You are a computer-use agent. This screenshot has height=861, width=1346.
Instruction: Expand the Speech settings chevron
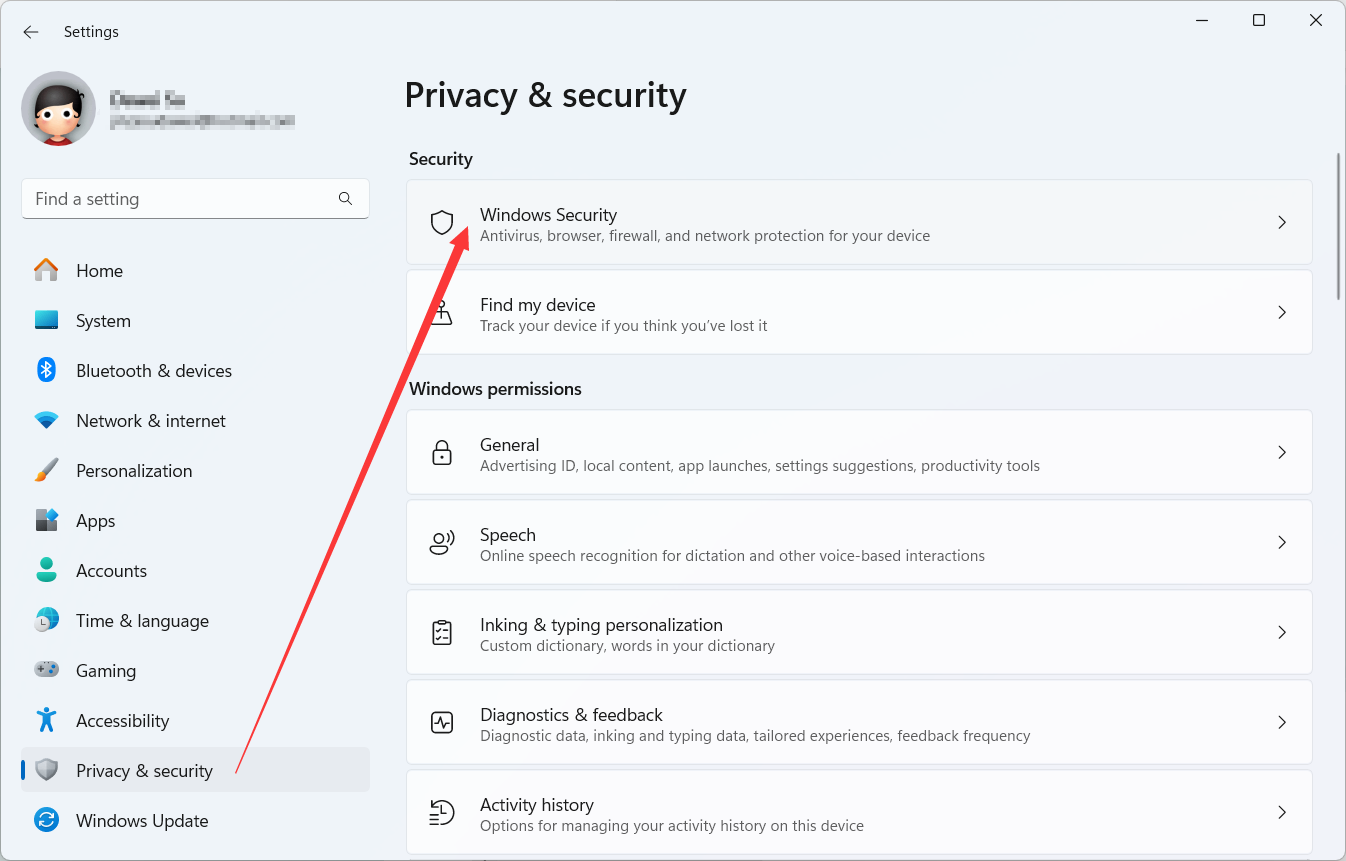pyautogui.click(x=1282, y=542)
